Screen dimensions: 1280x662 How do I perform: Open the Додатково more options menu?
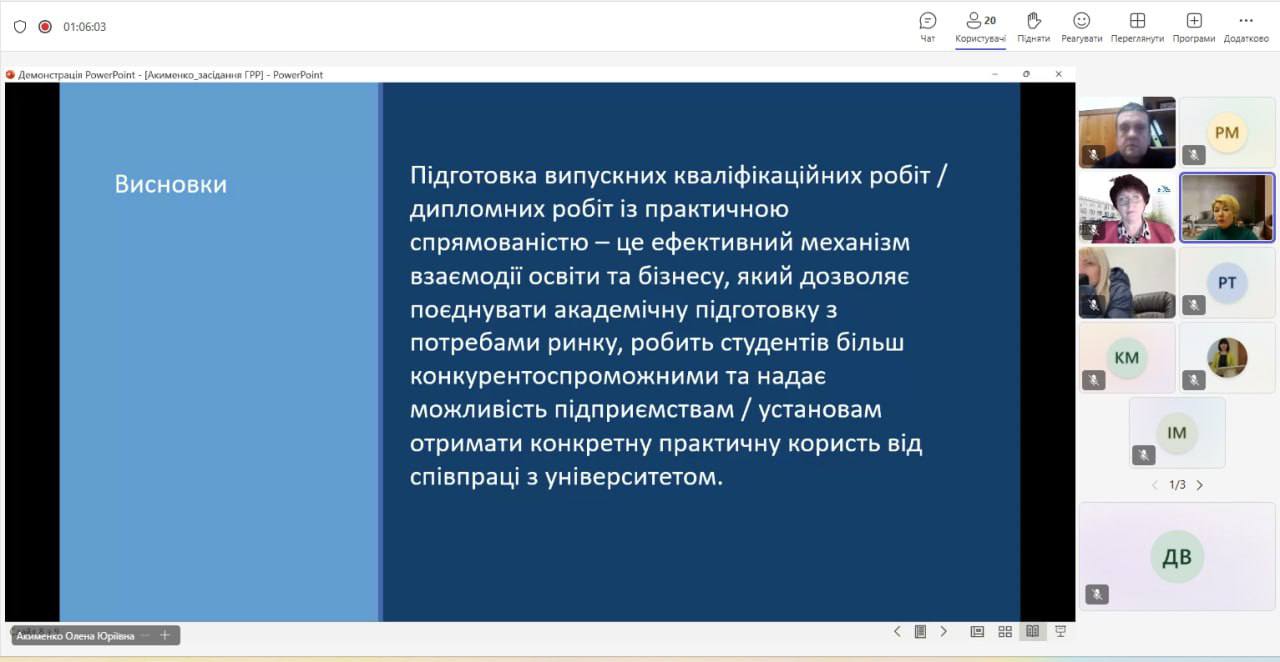pyautogui.click(x=1245, y=26)
